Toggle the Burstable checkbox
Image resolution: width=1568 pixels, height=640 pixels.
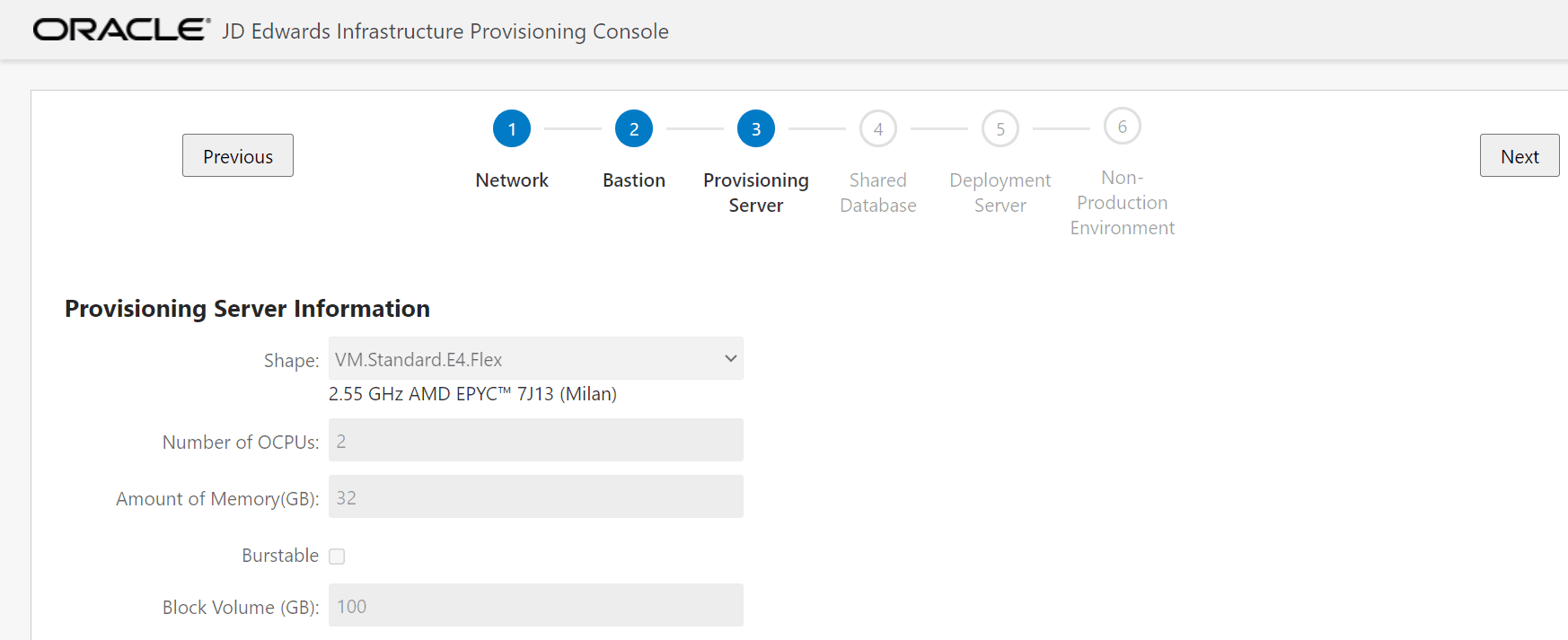(337, 557)
